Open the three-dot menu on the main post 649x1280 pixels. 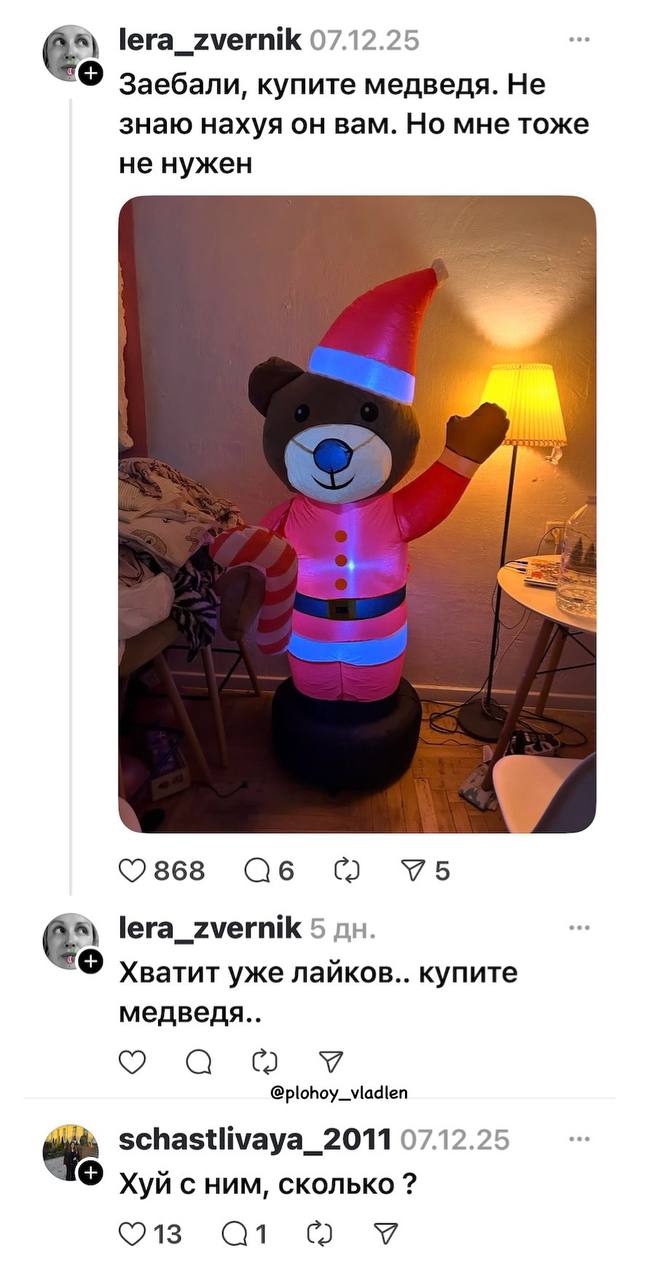click(579, 40)
